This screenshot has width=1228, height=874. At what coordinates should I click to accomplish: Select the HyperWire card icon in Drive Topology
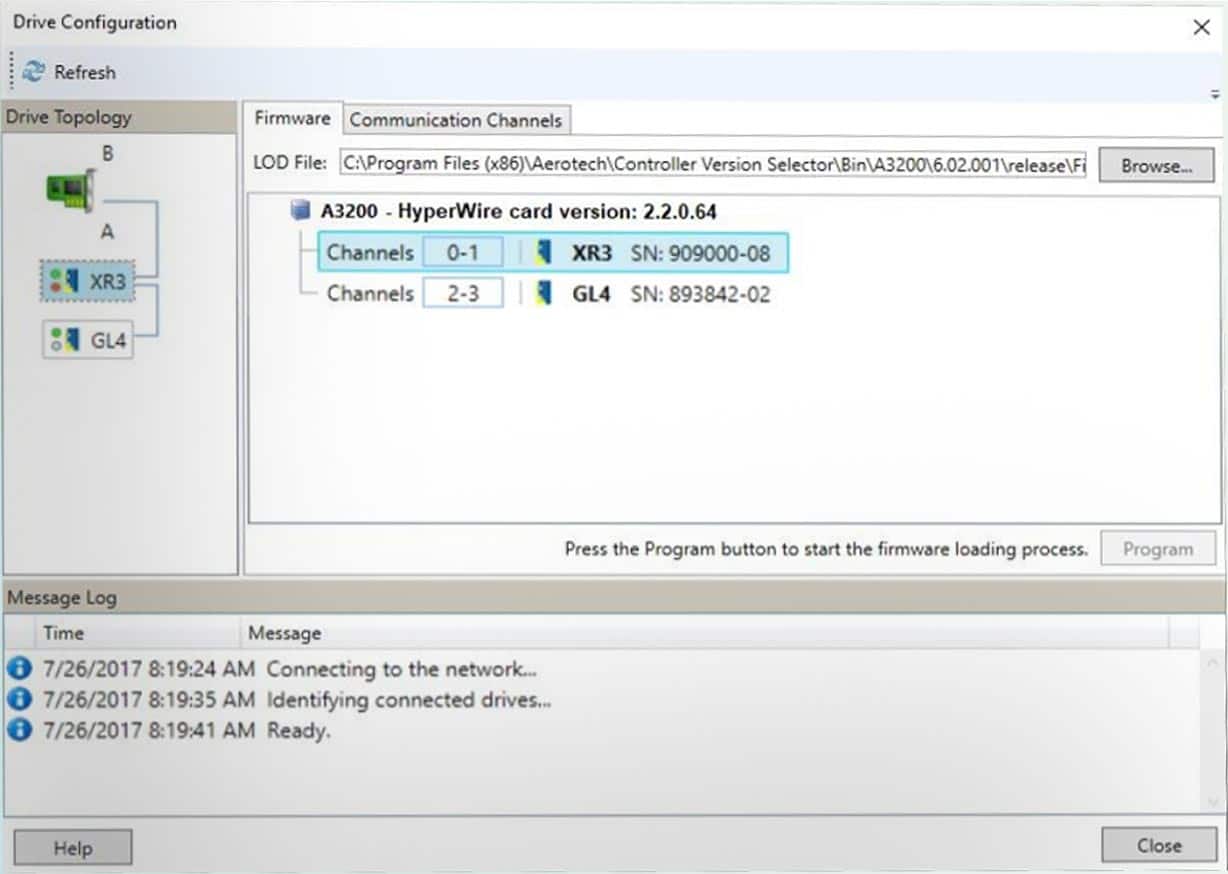pyautogui.click(x=70, y=190)
